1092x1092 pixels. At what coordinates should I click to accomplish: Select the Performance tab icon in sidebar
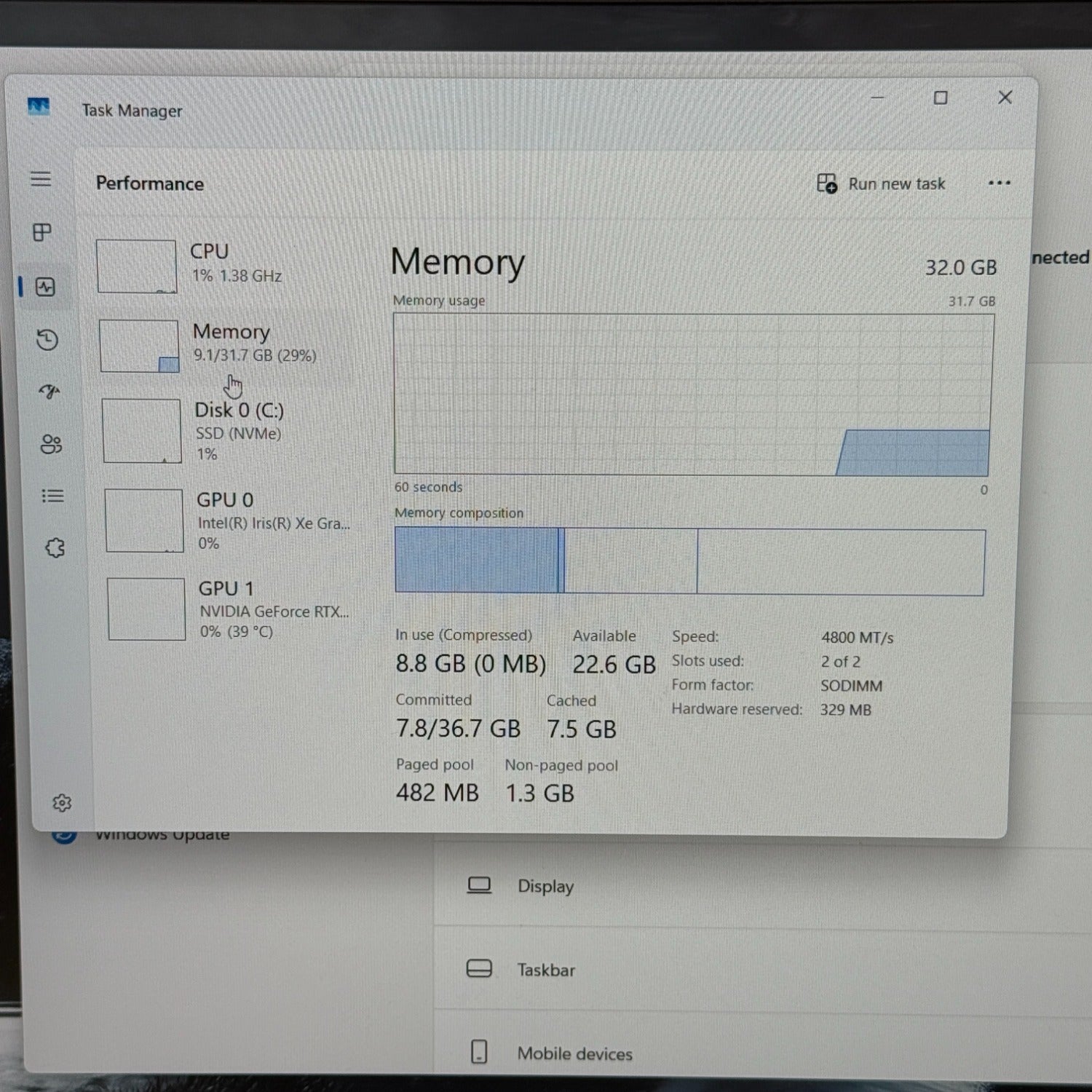pos(46,286)
